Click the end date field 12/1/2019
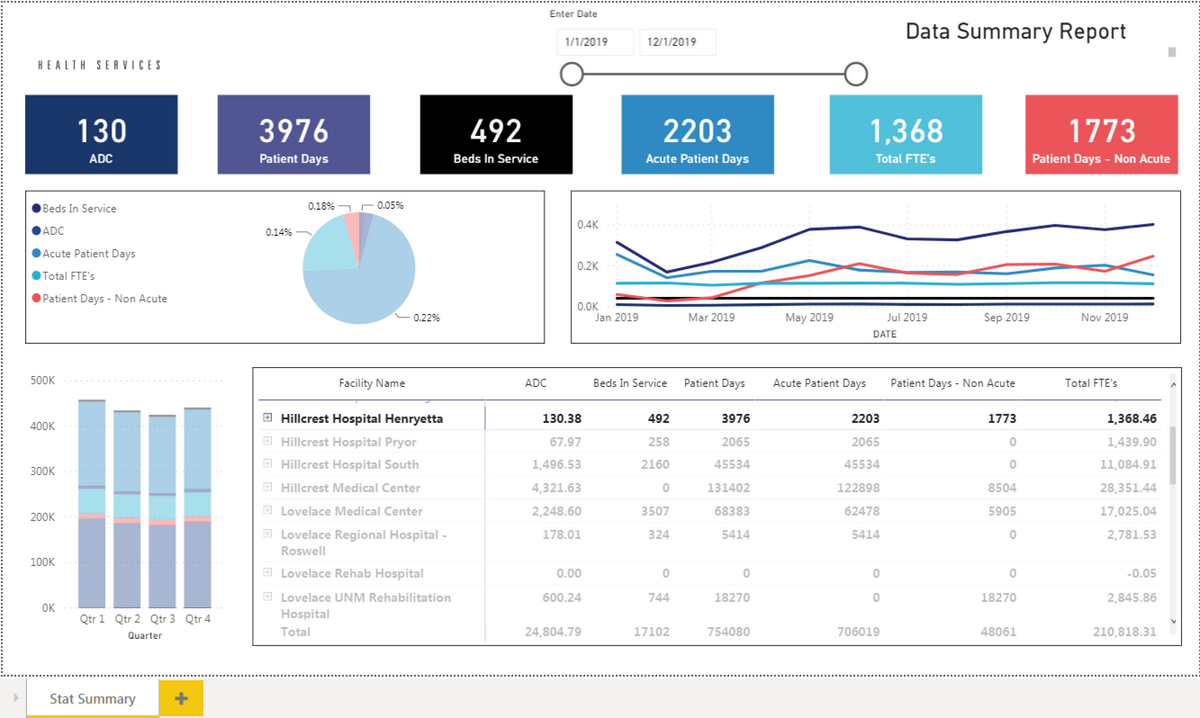This screenshot has height=718, width=1200. (677, 42)
